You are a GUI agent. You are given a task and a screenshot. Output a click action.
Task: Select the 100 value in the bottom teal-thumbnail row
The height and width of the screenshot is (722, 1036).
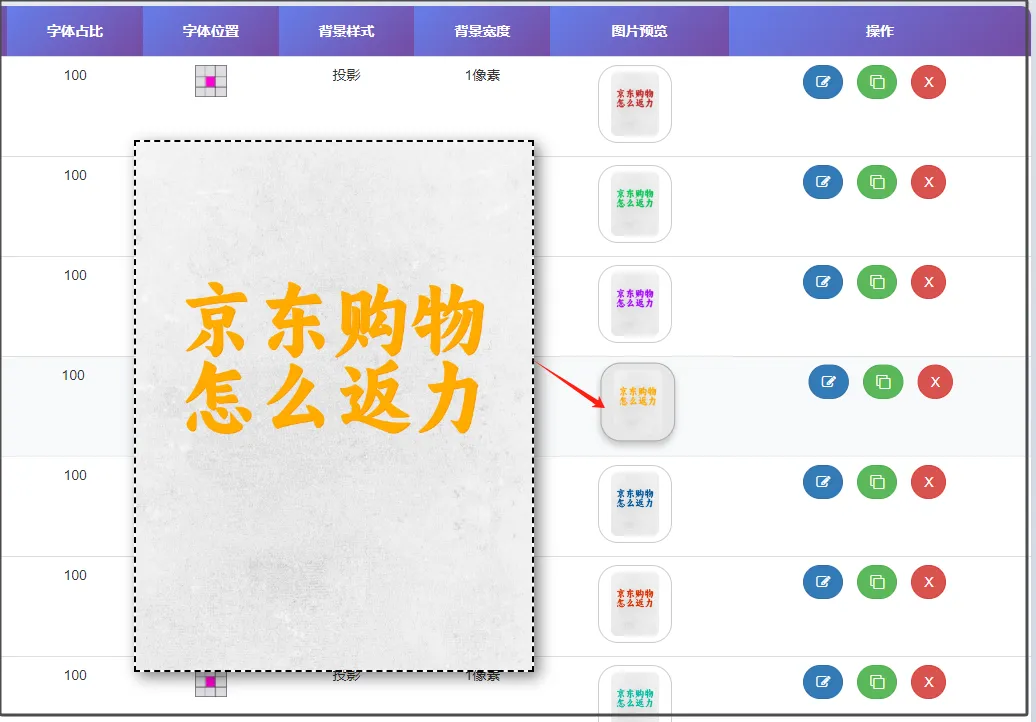(75, 675)
